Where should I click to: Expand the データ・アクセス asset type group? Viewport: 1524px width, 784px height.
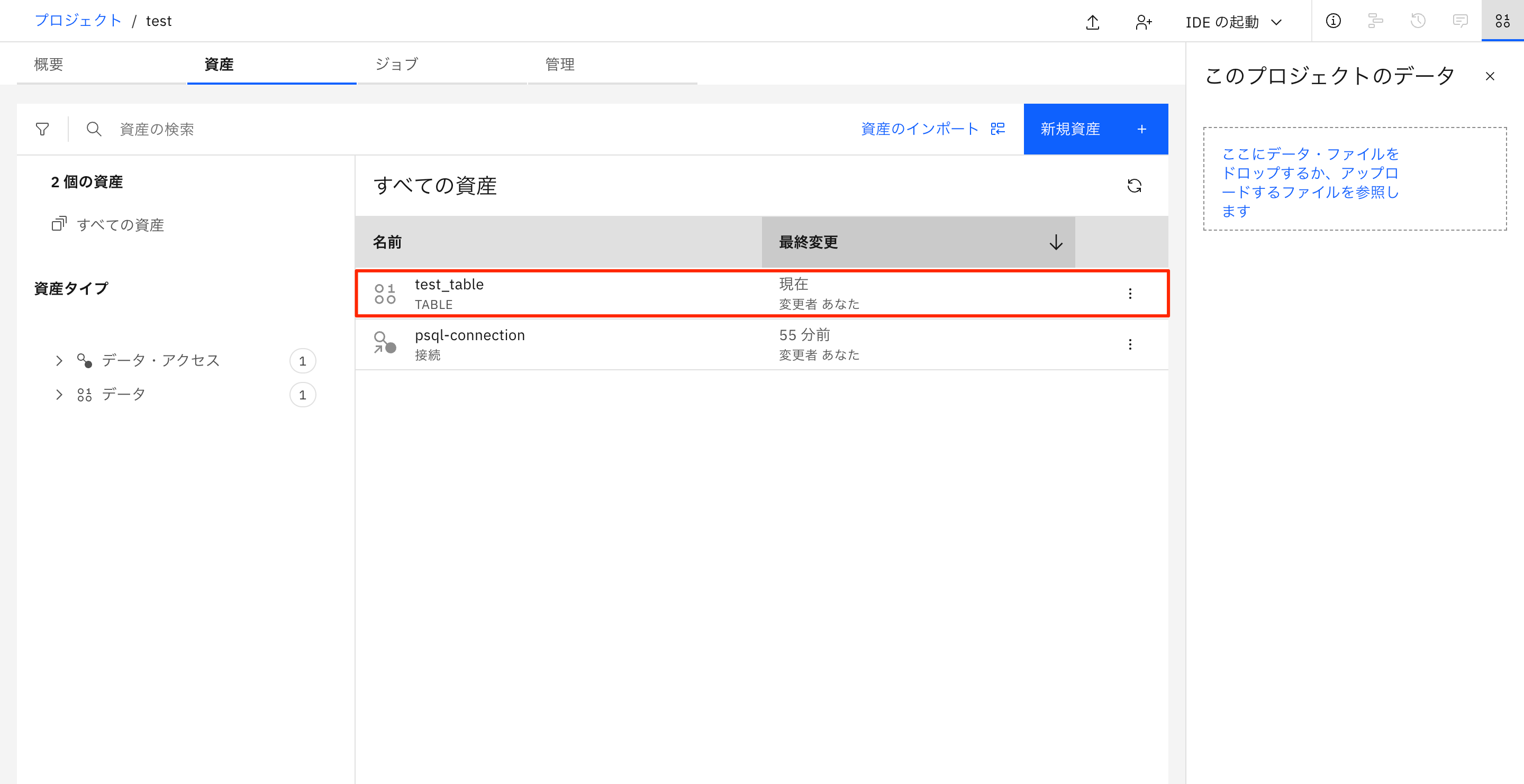tap(59, 360)
